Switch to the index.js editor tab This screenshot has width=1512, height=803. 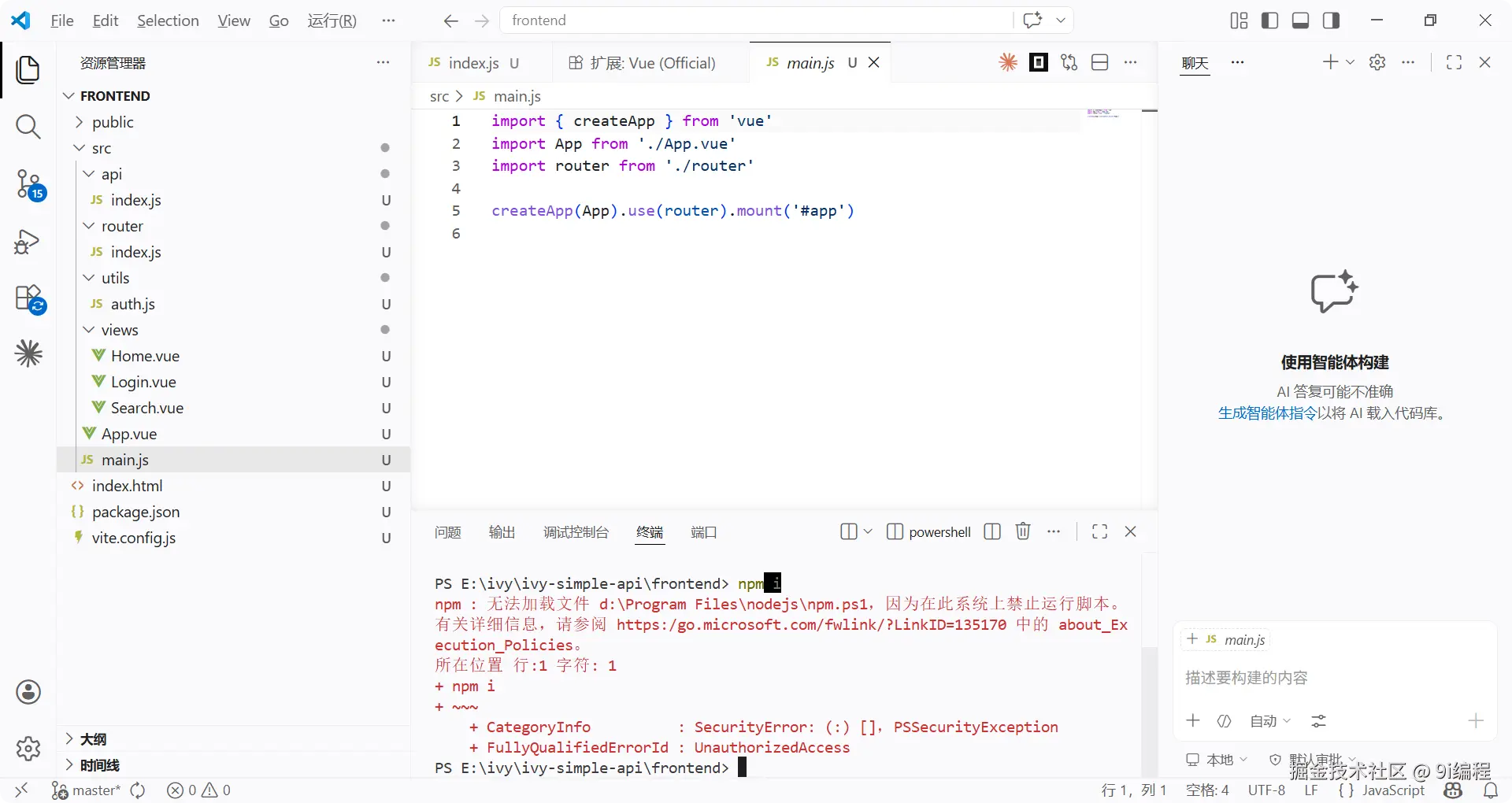click(474, 63)
